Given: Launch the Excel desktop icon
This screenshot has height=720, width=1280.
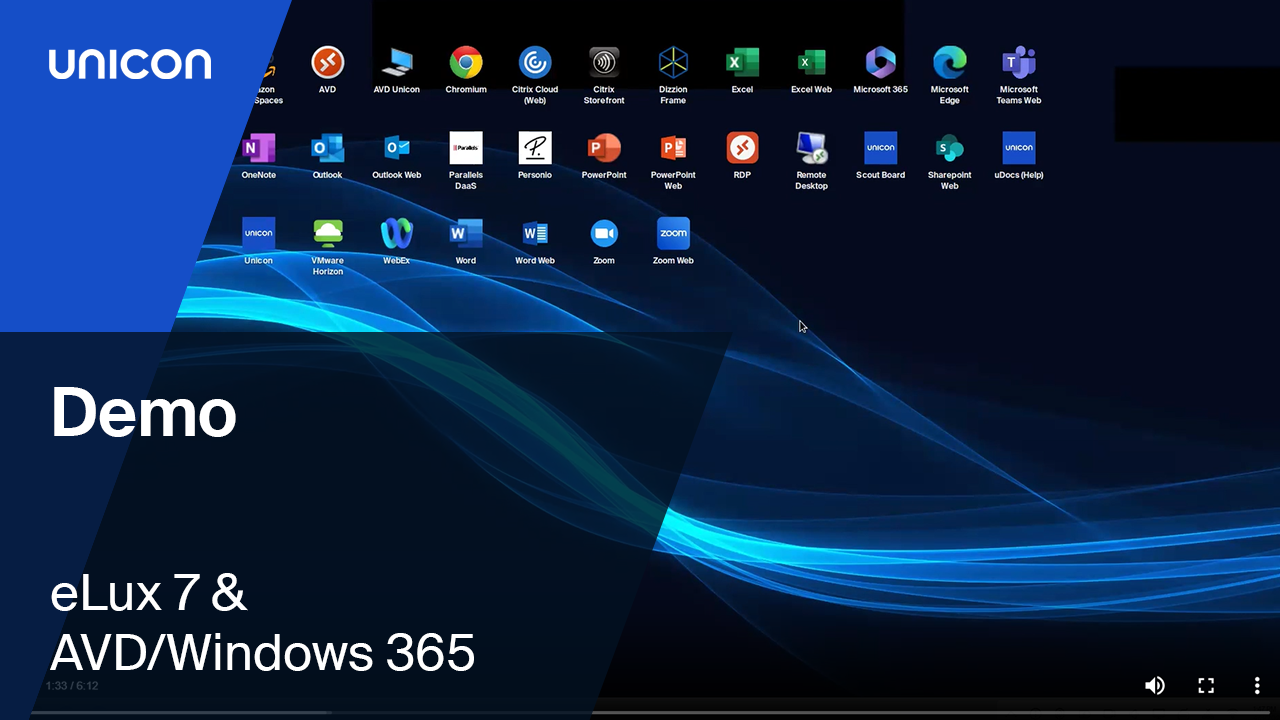Looking at the screenshot, I should [x=742, y=63].
